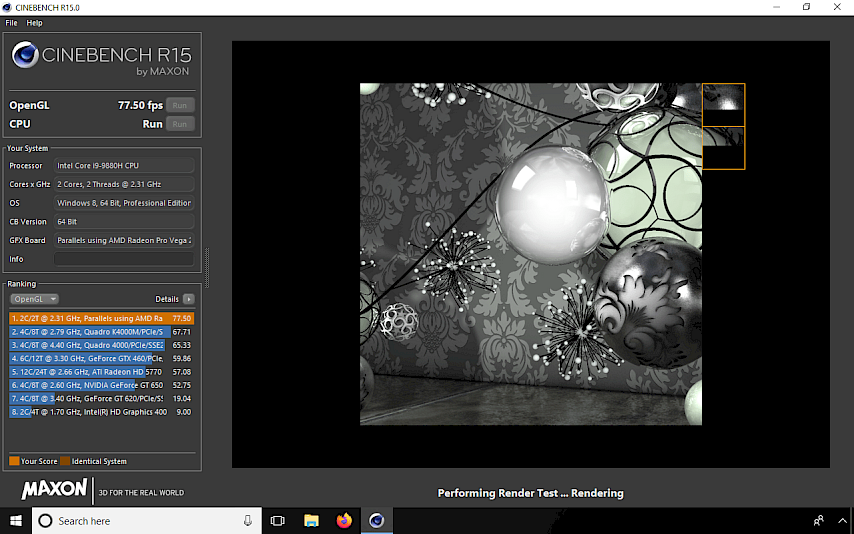Select ranking row Quadro K4000M 67.71
Screen dimensions: 854x534
(101, 332)
